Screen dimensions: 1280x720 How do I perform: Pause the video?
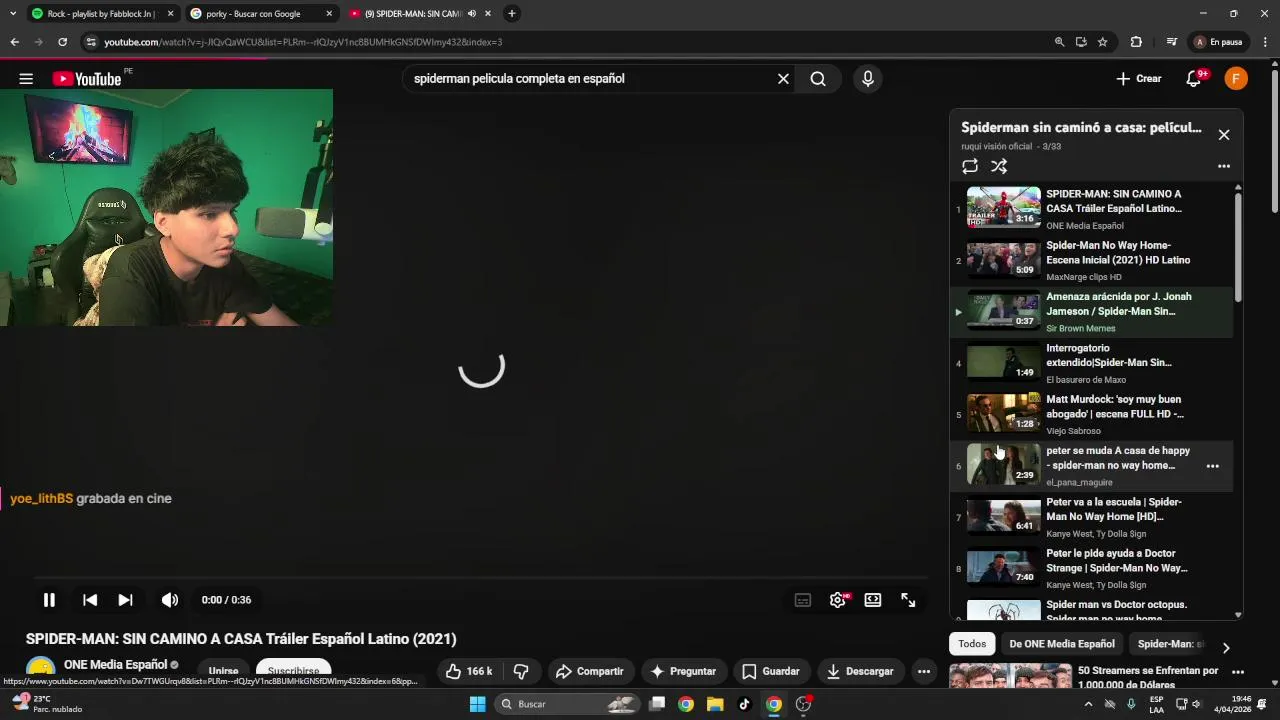pos(49,600)
